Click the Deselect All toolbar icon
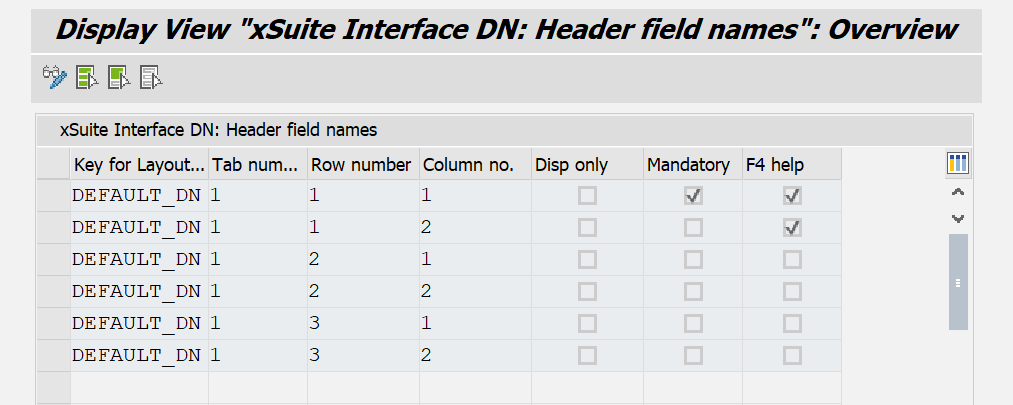This screenshot has width=1013, height=405. [151, 77]
